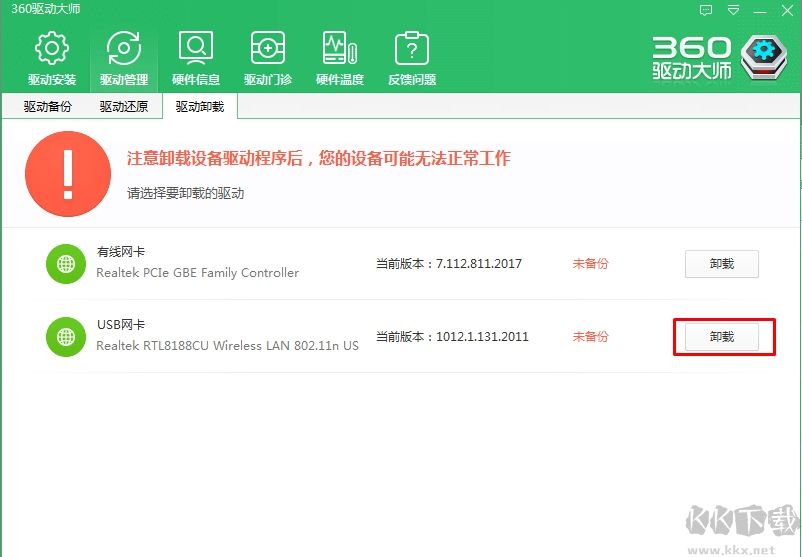The height and width of the screenshot is (557, 802).
Task: Click the 有线网卡 device name
Action: click(x=121, y=252)
